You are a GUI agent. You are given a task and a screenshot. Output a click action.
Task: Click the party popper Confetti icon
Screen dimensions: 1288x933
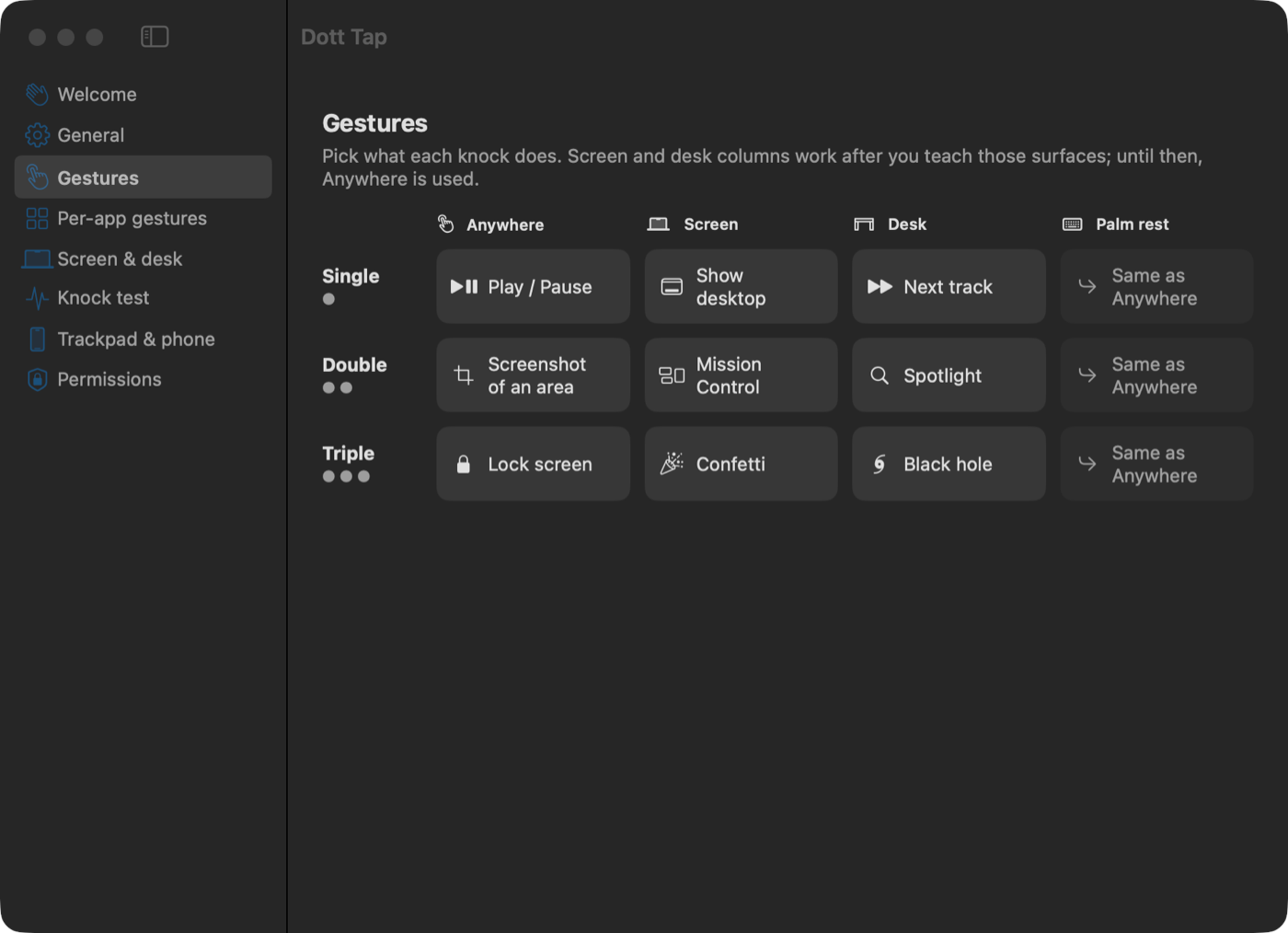(672, 464)
